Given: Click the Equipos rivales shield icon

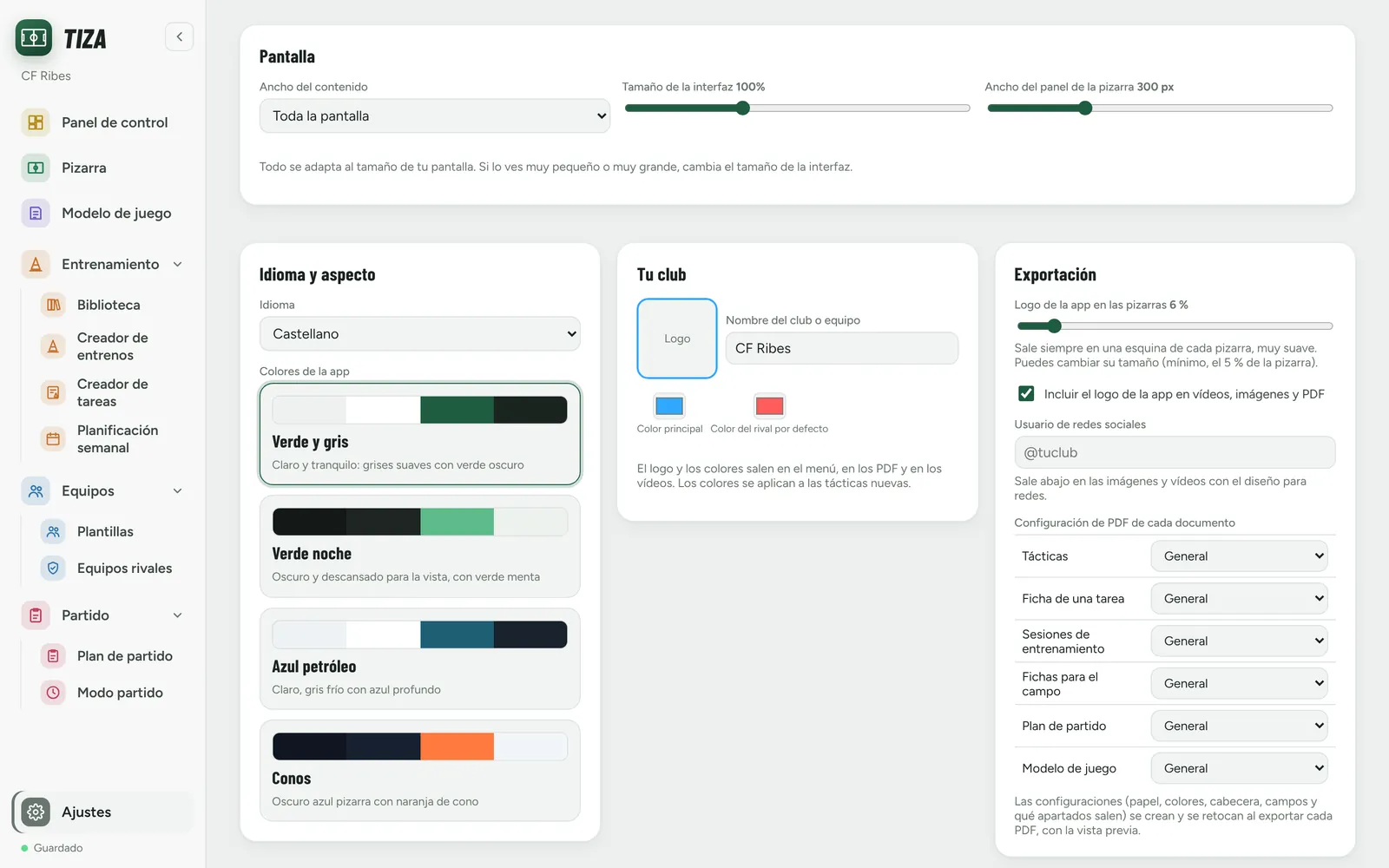Looking at the screenshot, I should click(53, 568).
